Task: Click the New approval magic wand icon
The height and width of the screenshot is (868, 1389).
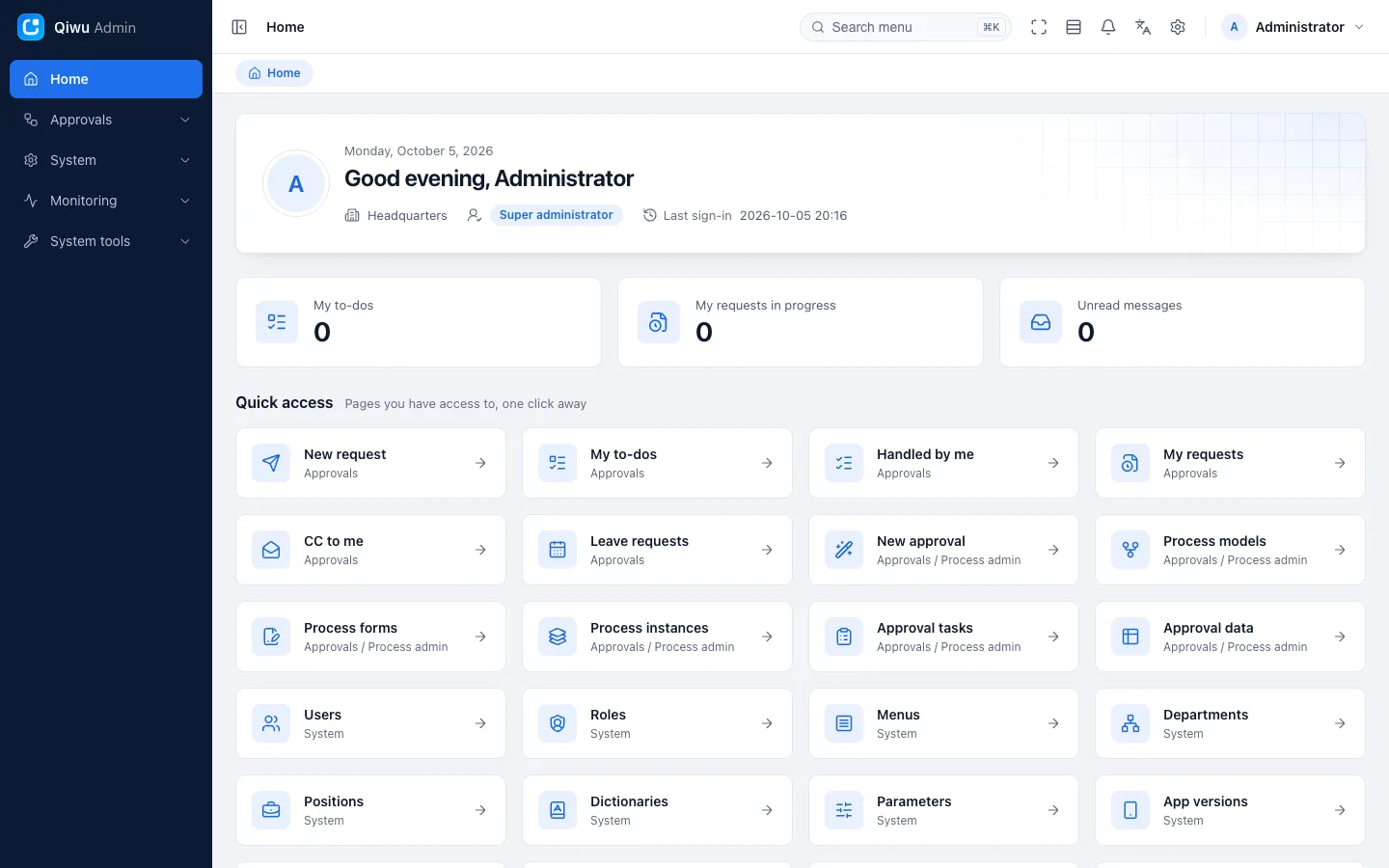Action: 844,550
